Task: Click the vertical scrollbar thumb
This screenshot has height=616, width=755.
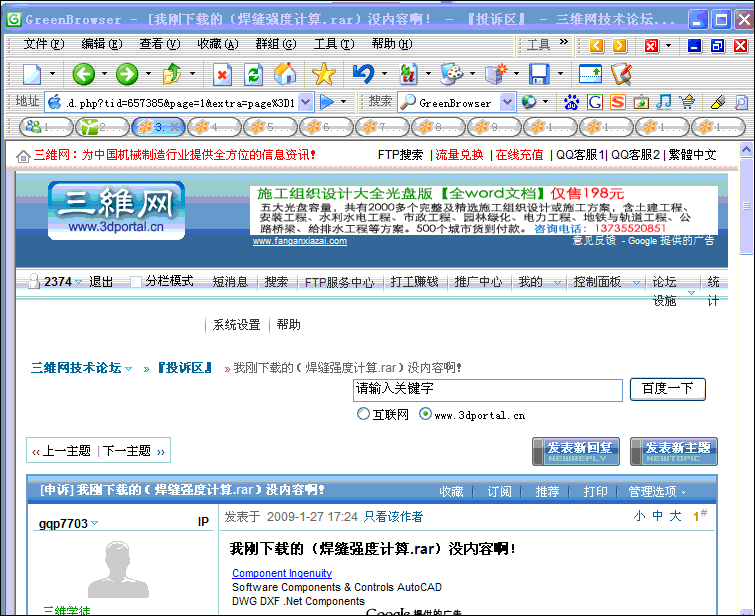Action: 746,206
